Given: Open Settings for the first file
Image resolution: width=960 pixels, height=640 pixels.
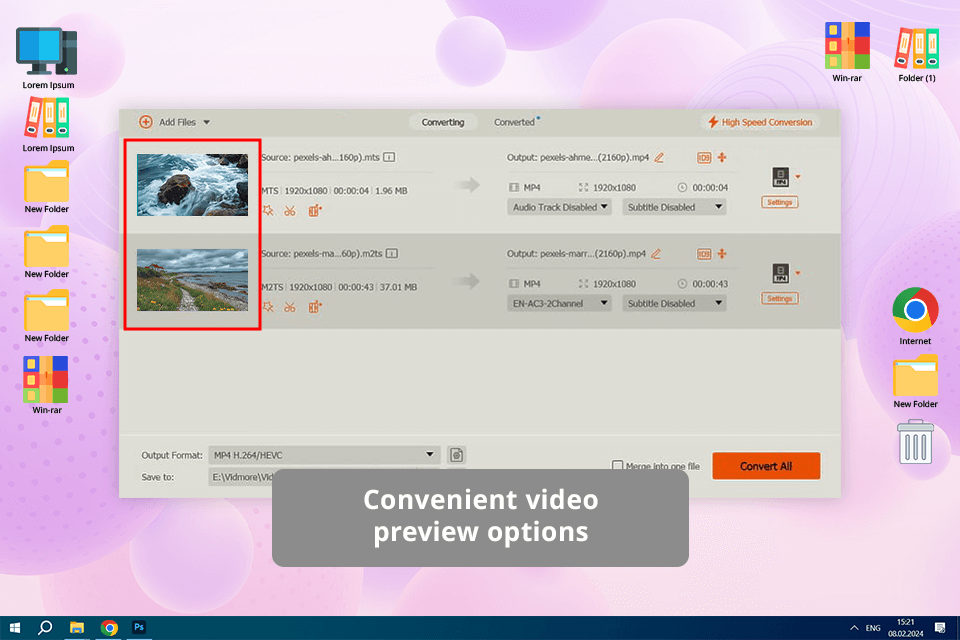Looking at the screenshot, I should click(x=779, y=202).
